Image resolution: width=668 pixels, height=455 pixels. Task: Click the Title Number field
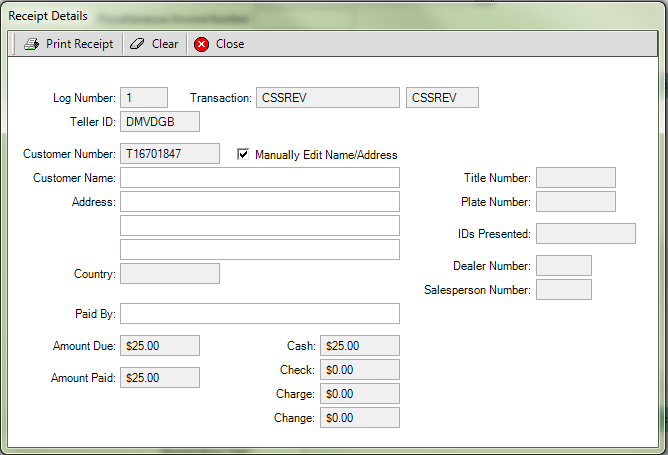coord(575,178)
